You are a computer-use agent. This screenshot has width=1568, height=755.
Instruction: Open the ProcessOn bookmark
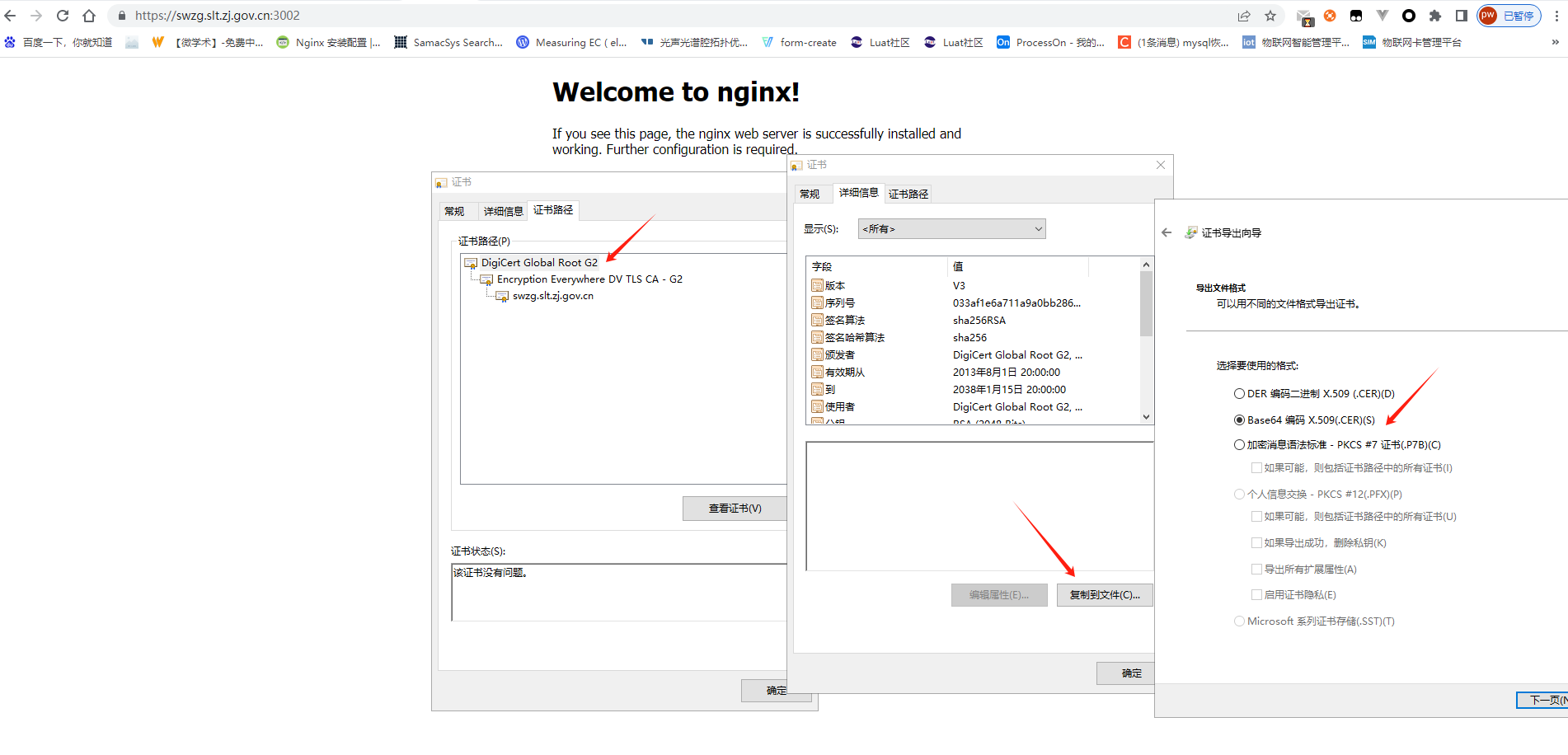pyautogui.click(x=1051, y=42)
